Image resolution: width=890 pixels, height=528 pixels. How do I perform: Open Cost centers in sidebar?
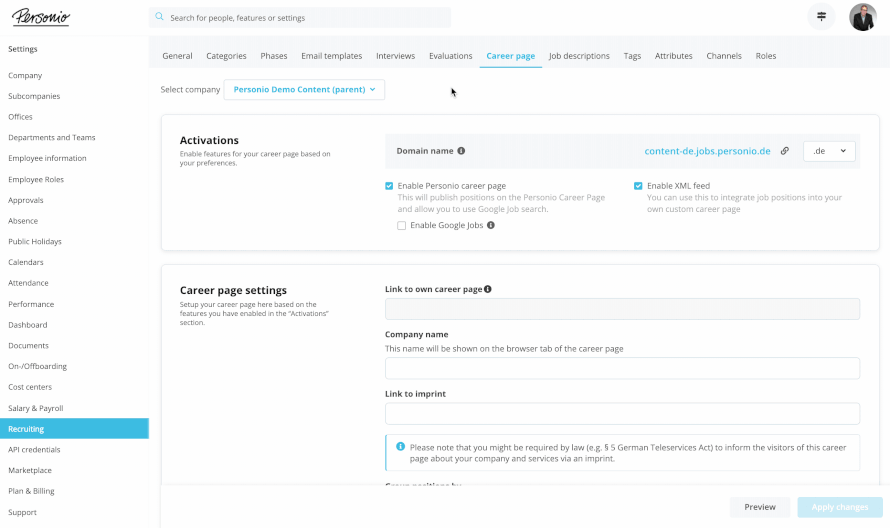pos(30,387)
